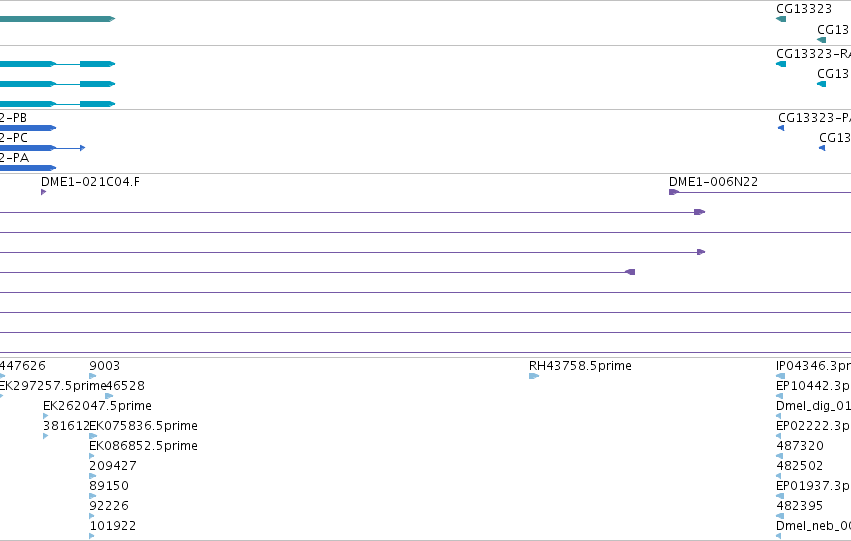Select the Dmel_neb label at bottom right
The image size is (851, 541).
[814, 526]
